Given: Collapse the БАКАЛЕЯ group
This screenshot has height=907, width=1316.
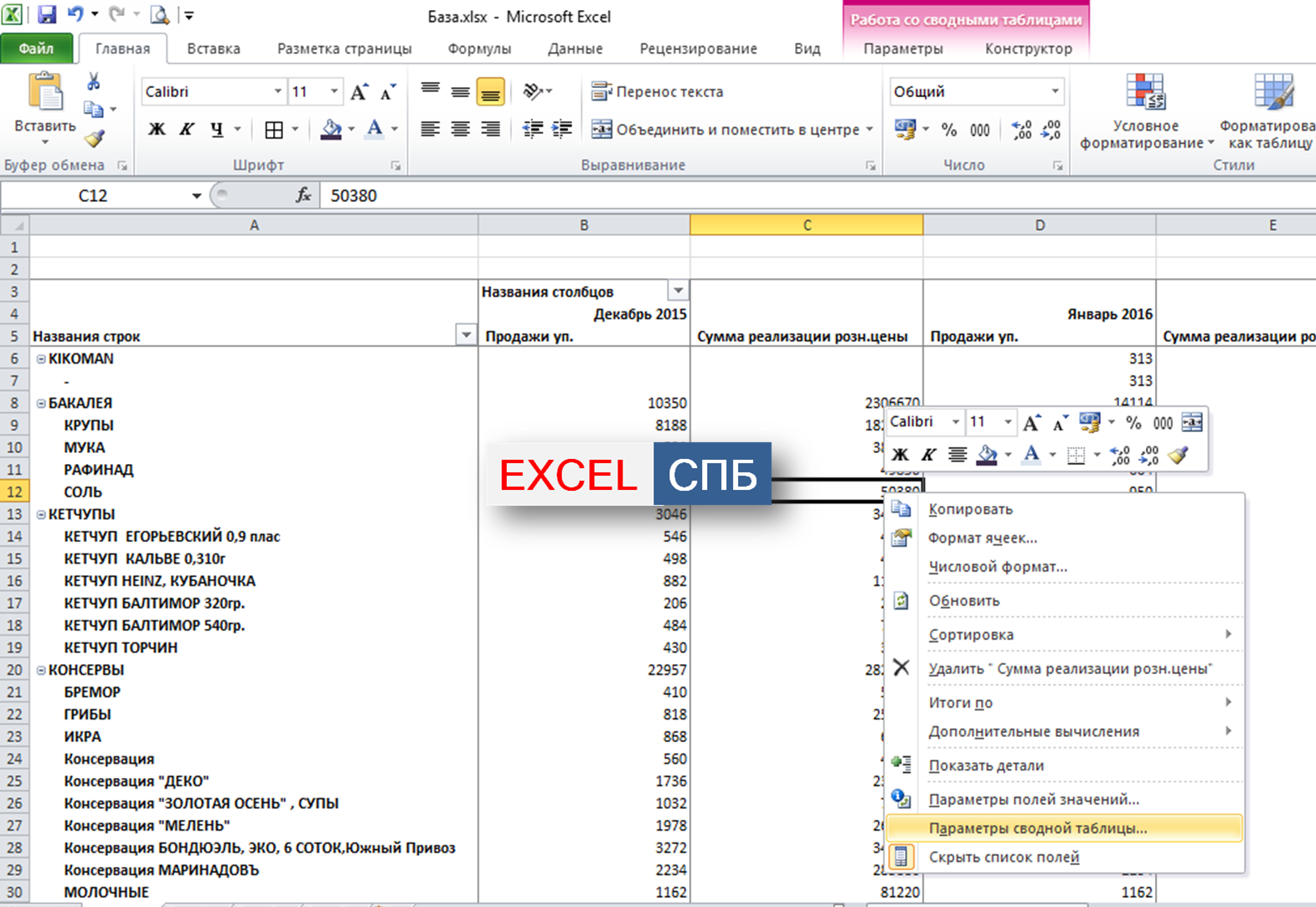Looking at the screenshot, I should [41, 403].
